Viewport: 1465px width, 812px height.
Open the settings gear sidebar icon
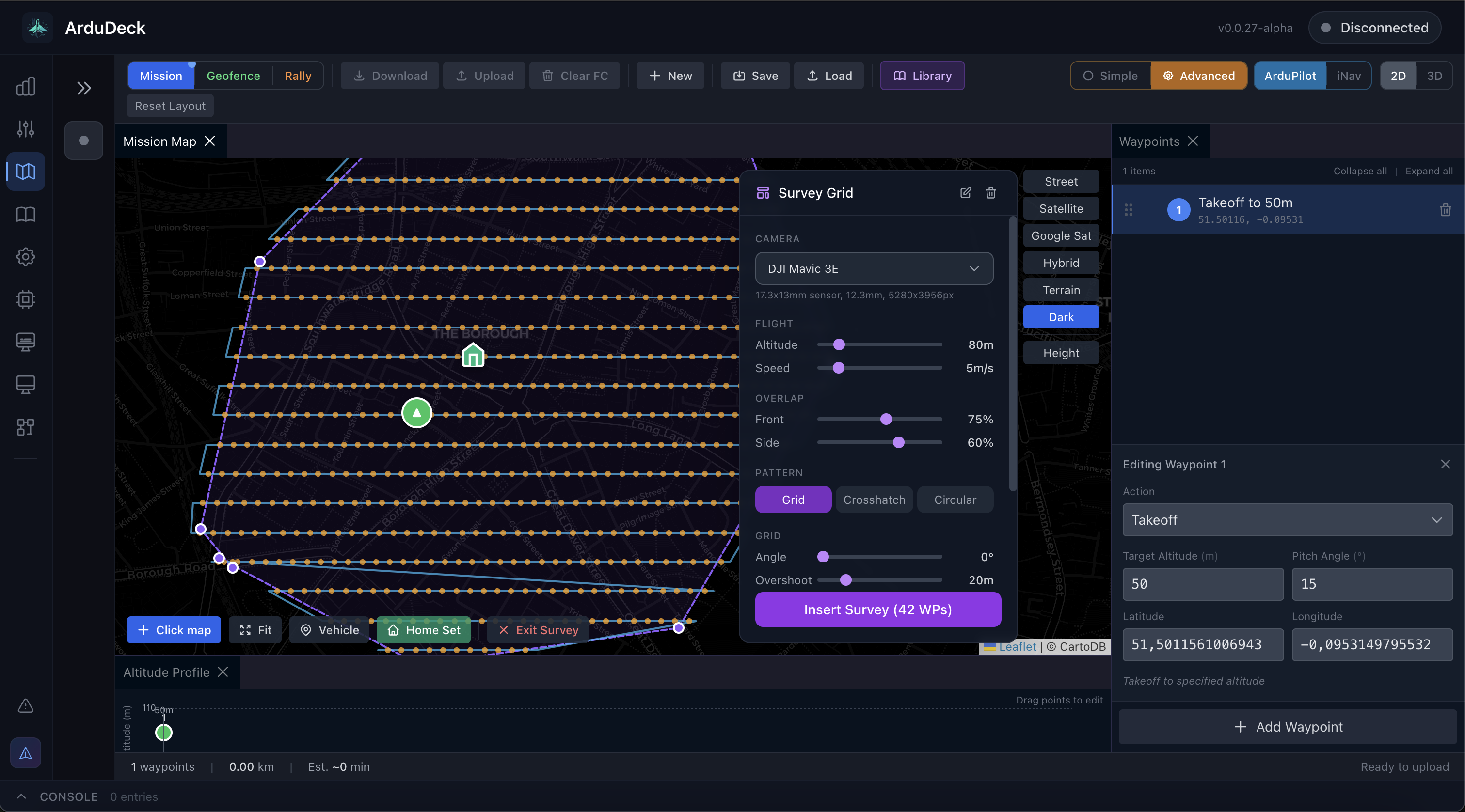point(26,257)
